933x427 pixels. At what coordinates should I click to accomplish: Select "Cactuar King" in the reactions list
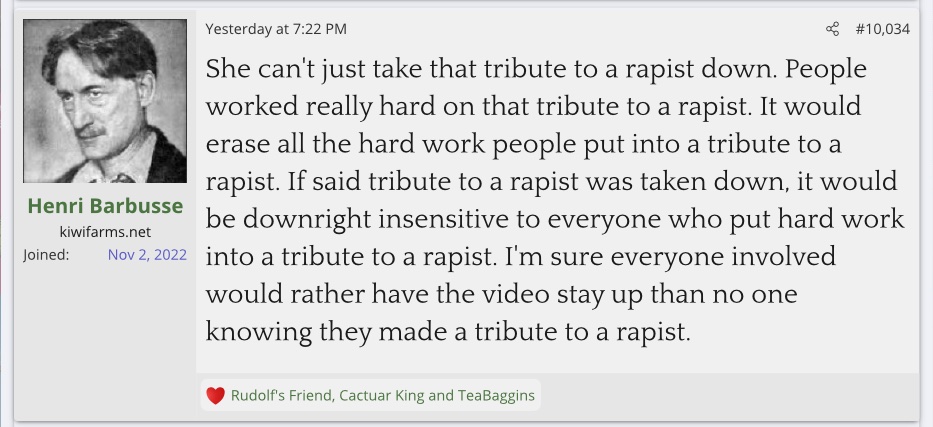(381, 395)
